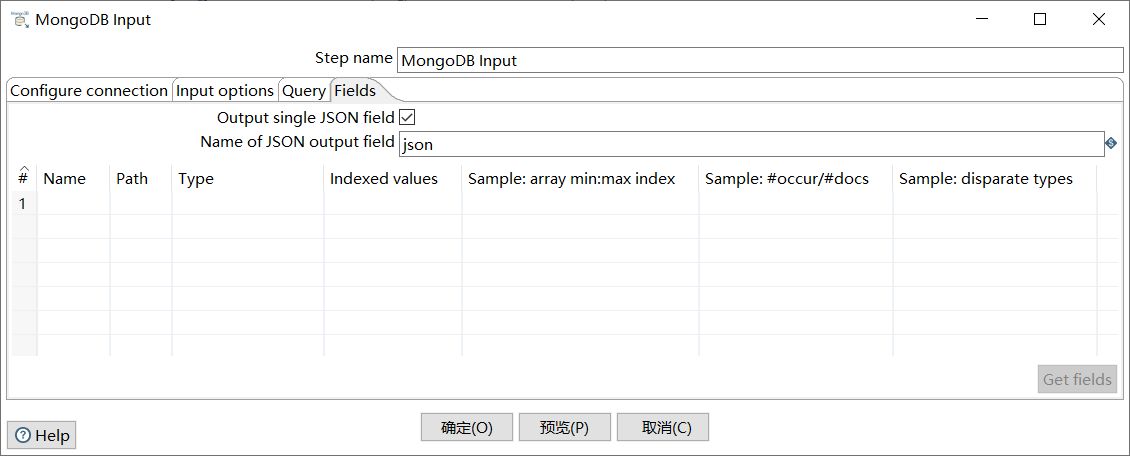
Task: Click Sample: #occur/#docs column header
Action: [796, 179]
